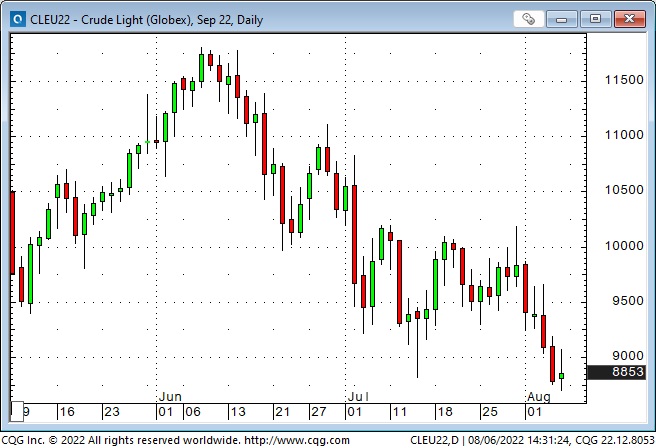Open the http://www.cqg.com link

click(x=297, y=440)
